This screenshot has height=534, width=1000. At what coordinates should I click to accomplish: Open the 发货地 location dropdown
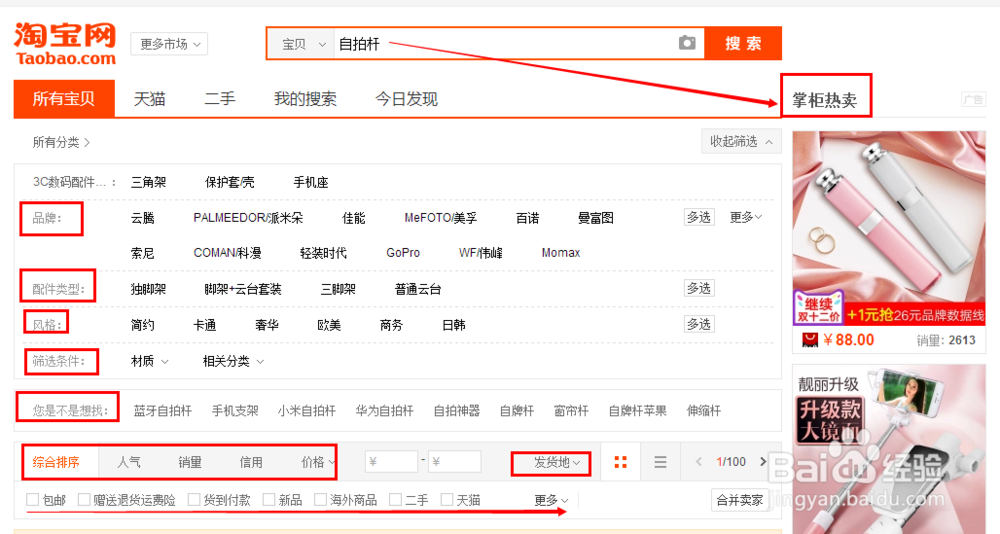pyautogui.click(x=557, y=462)
